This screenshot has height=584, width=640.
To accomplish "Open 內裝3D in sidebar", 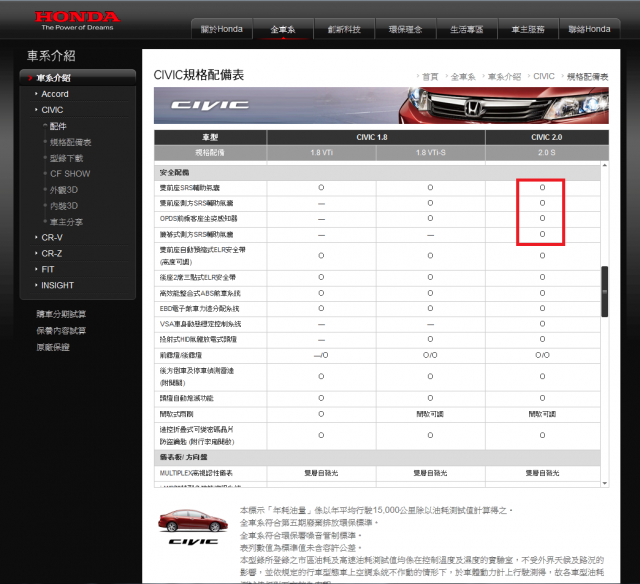I will pyautogui.click(x=64, y=206).
